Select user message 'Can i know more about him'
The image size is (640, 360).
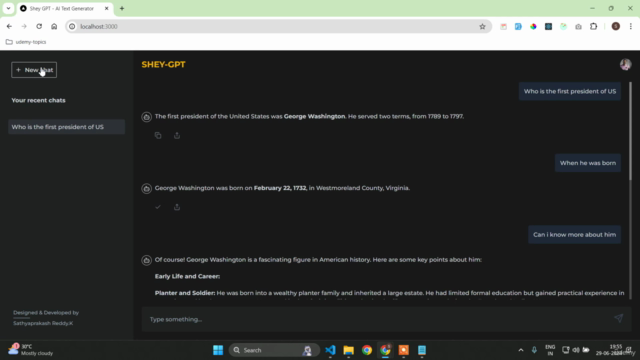pos(574,235)
